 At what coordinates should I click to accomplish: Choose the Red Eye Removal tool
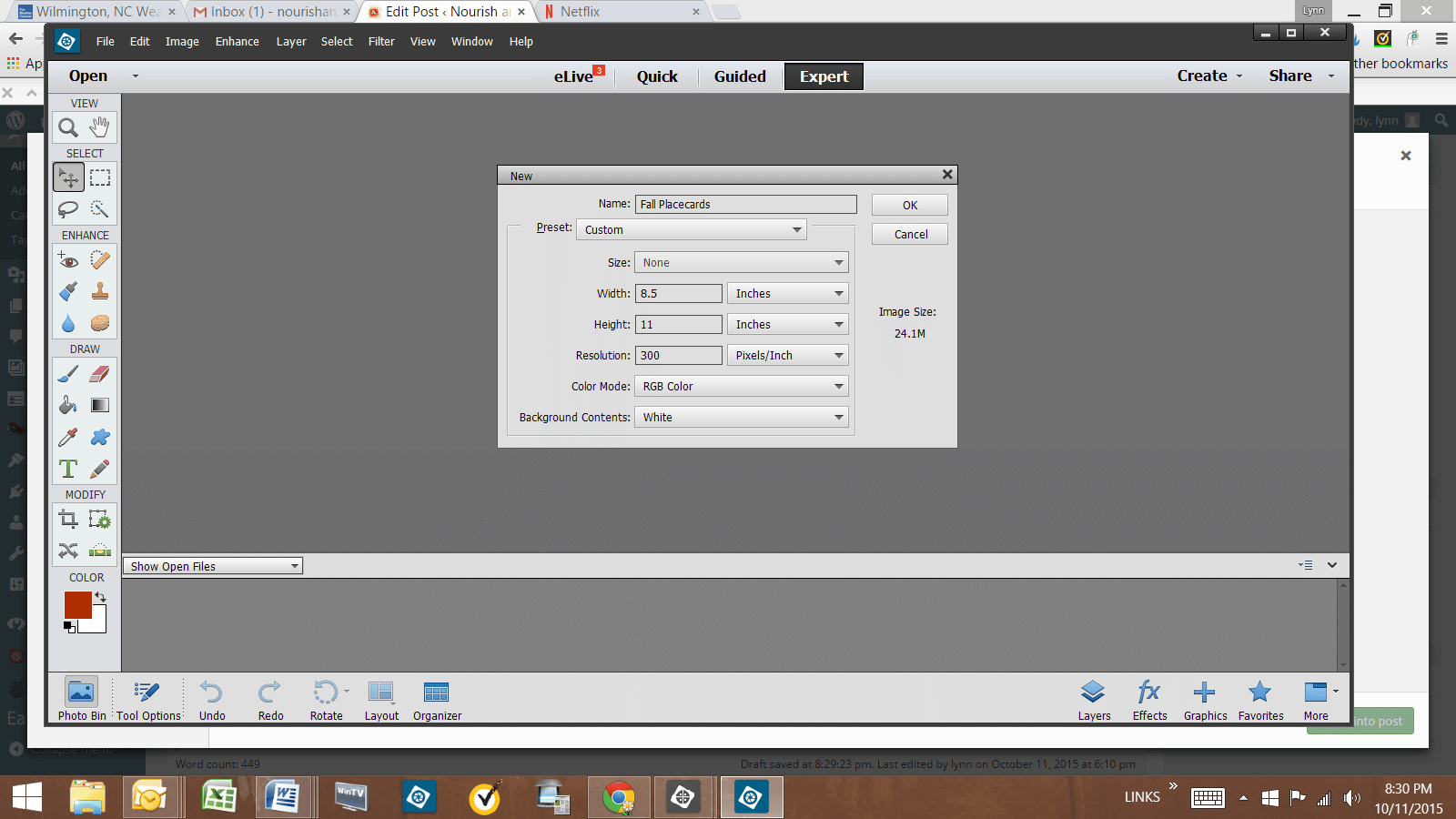68,260
